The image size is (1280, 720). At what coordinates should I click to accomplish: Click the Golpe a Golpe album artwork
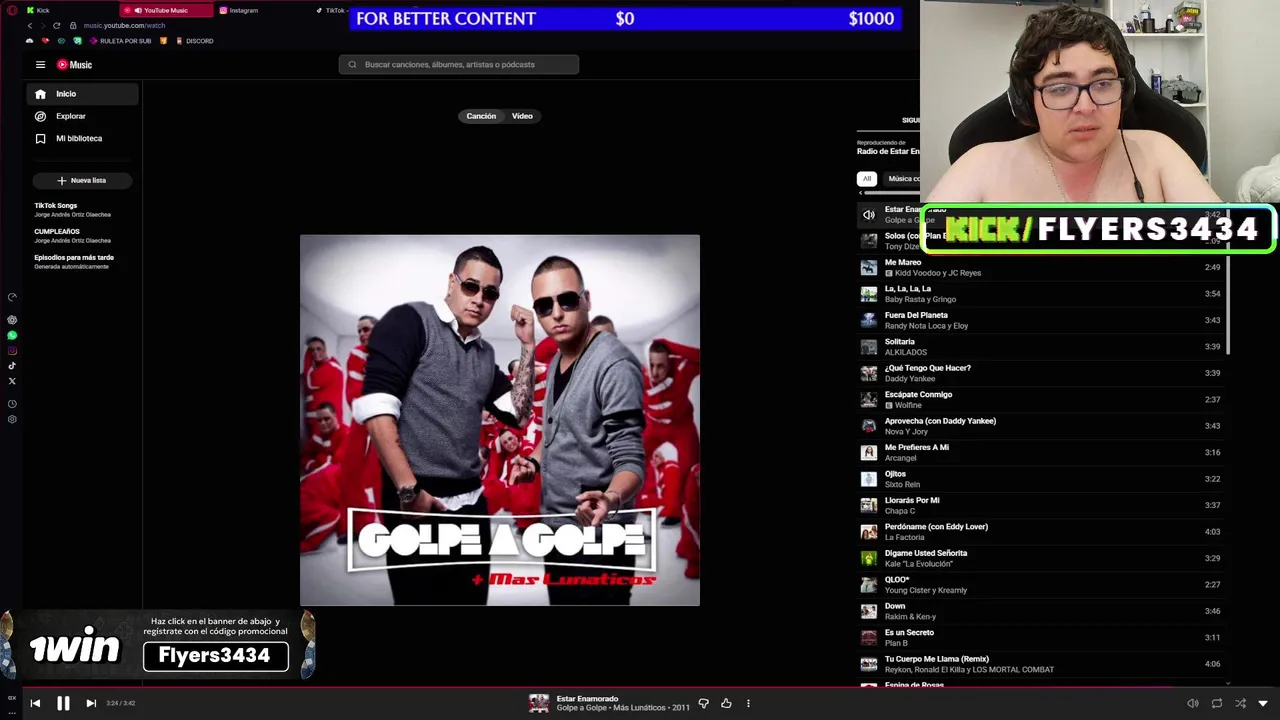pos(500,420)
